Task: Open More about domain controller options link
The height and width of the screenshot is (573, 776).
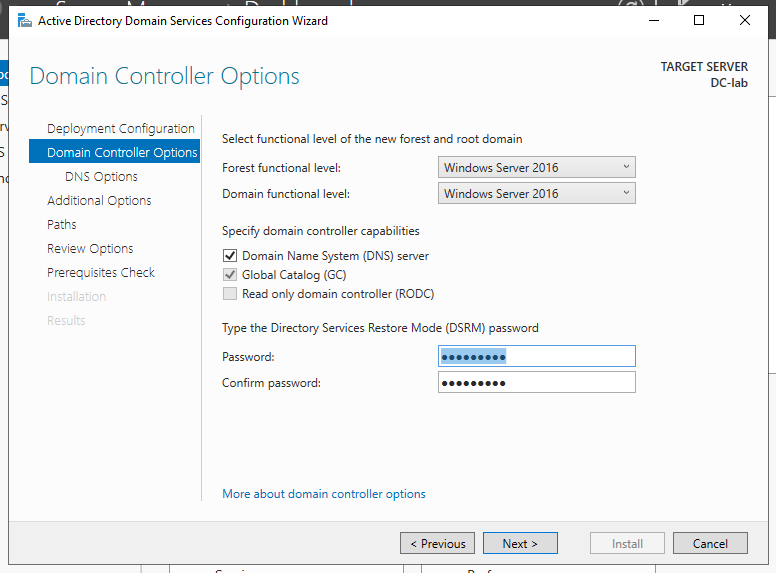Action: 324,494
